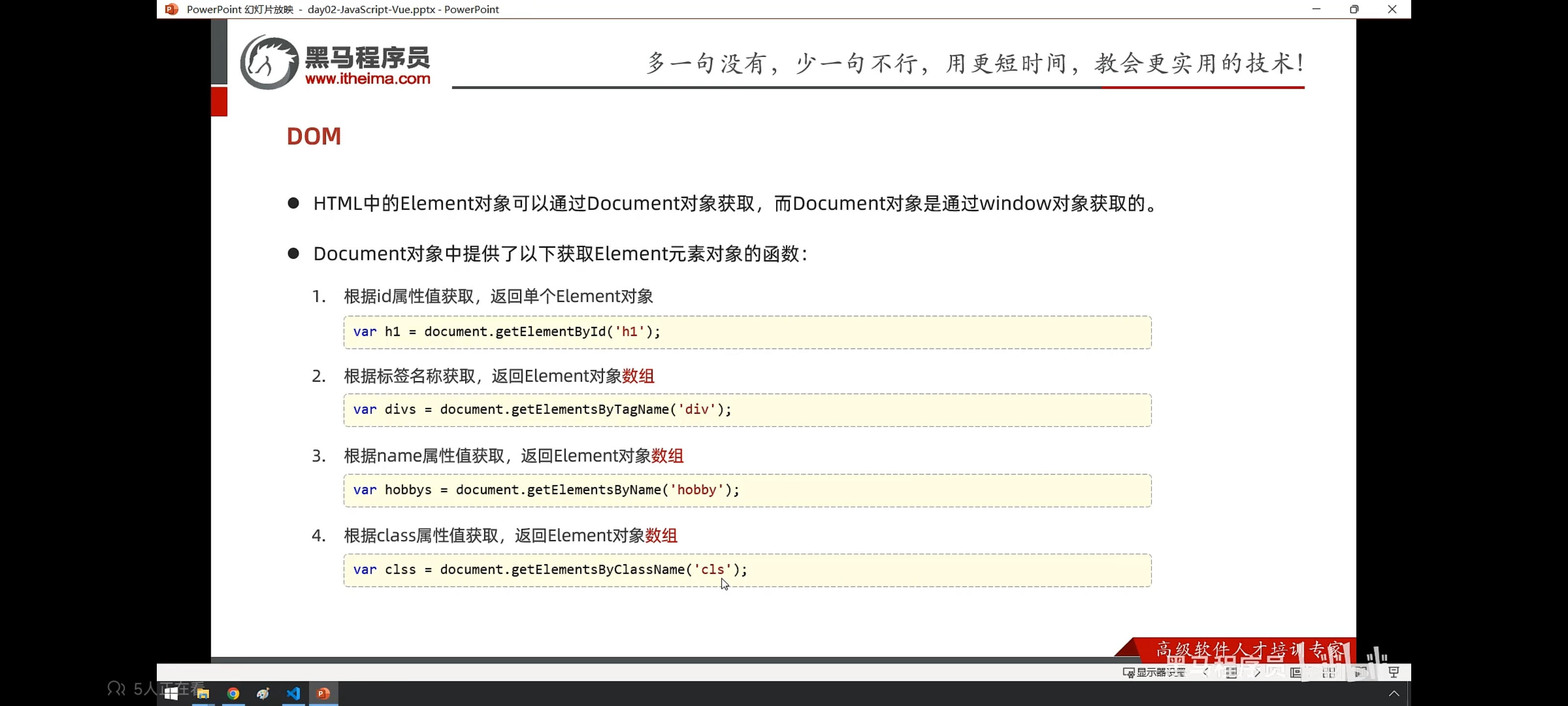Open the Paint app from the taskbar
1568x706 pixels.
pyautogui.click(x=263, y=693)
